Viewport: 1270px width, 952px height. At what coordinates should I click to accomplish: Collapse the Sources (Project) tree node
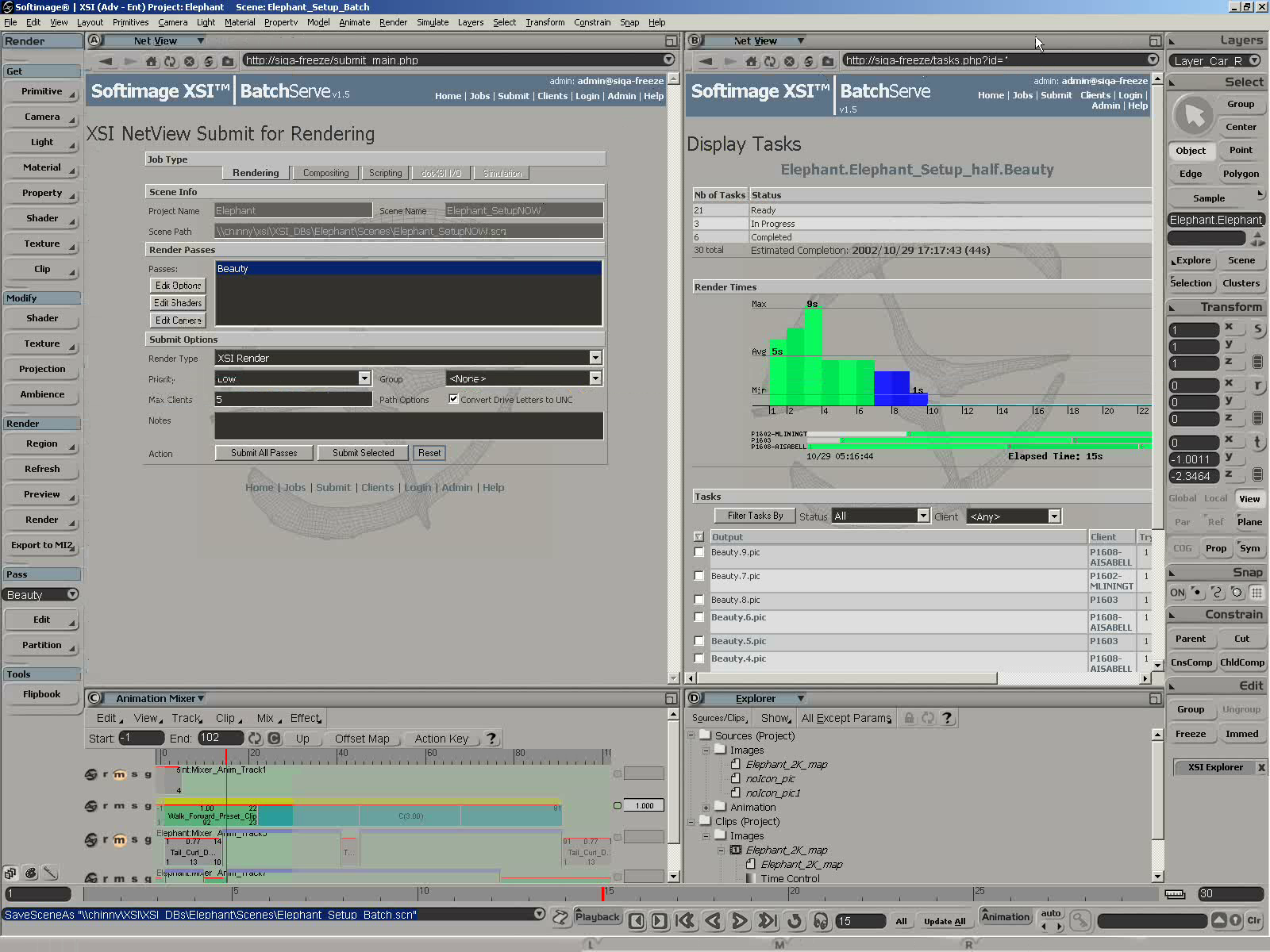point(691,735)
